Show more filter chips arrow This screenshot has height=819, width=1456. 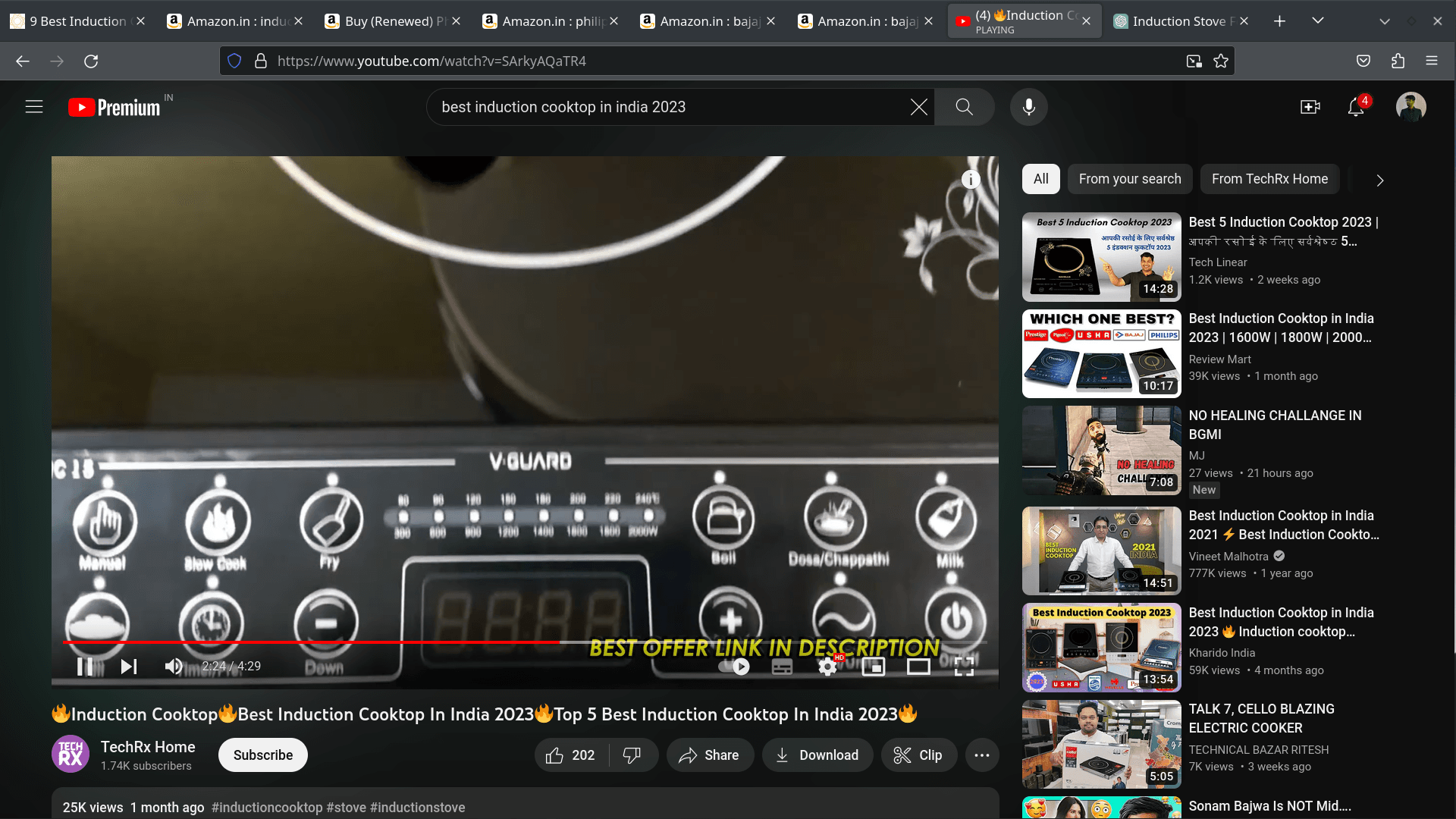[1379, 180]
